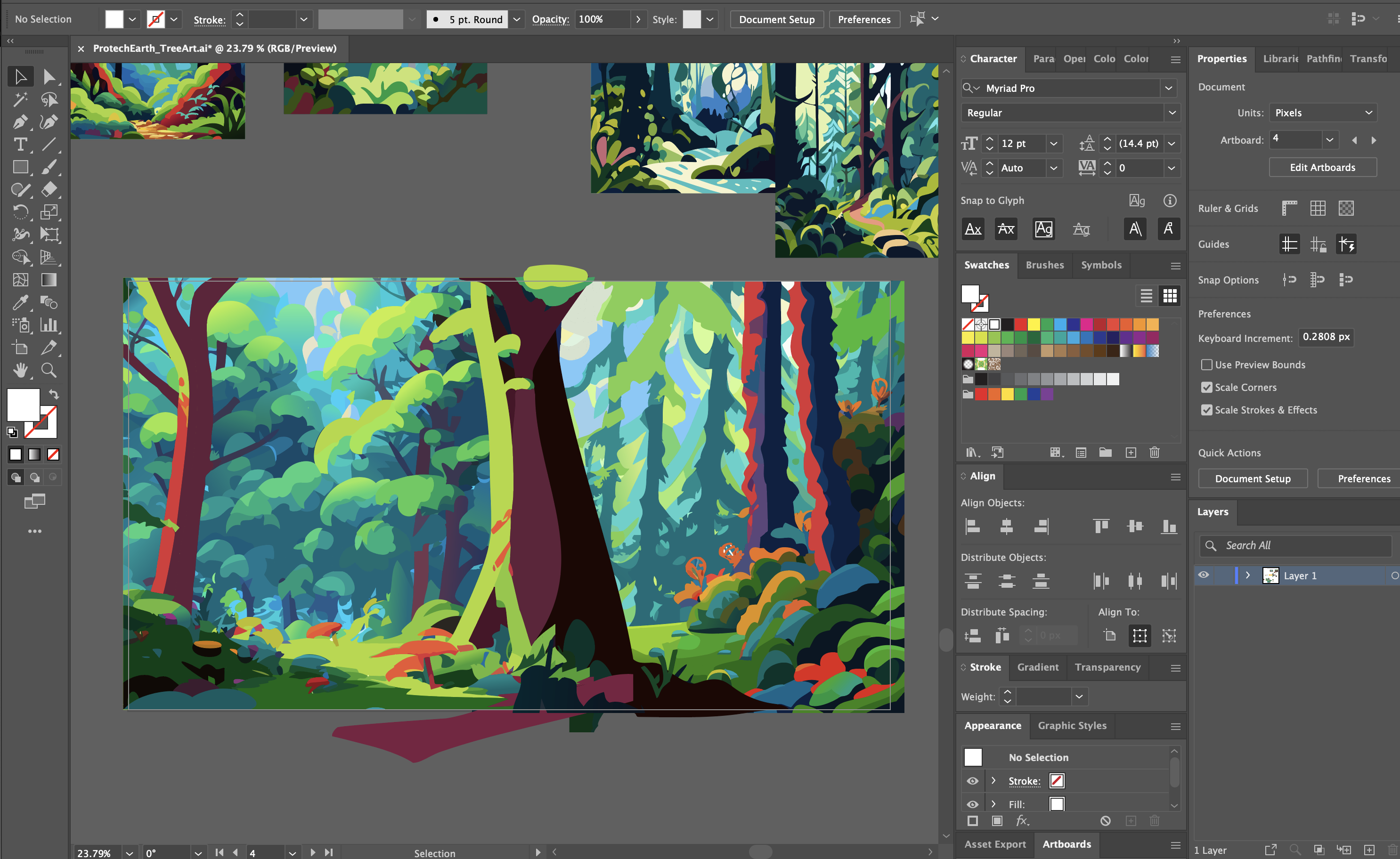Select the Hand tool

(20, 371)
